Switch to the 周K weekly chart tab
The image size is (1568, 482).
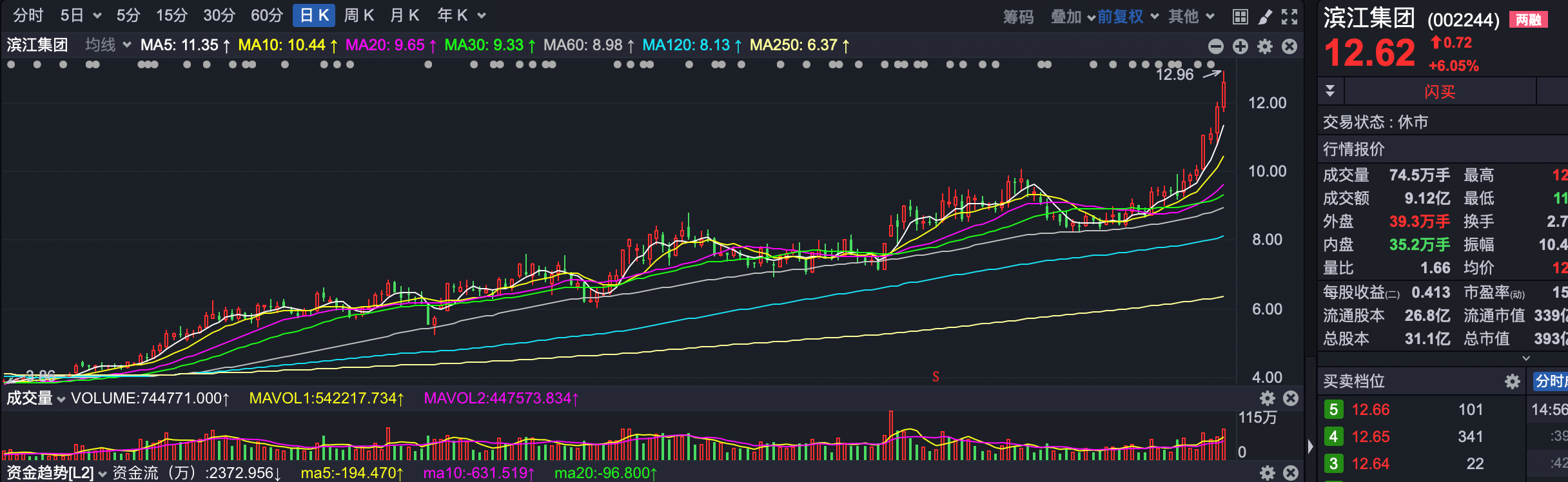[358, 15]
